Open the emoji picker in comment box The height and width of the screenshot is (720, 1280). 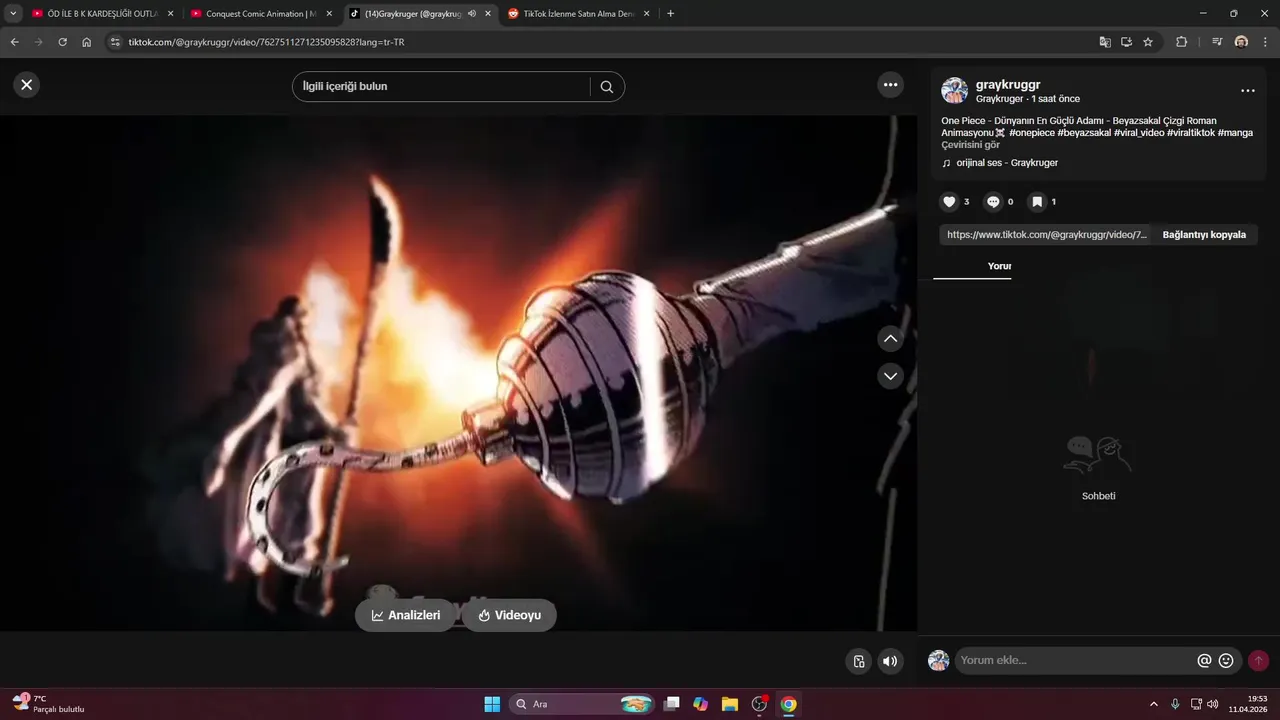[1226, 661]
